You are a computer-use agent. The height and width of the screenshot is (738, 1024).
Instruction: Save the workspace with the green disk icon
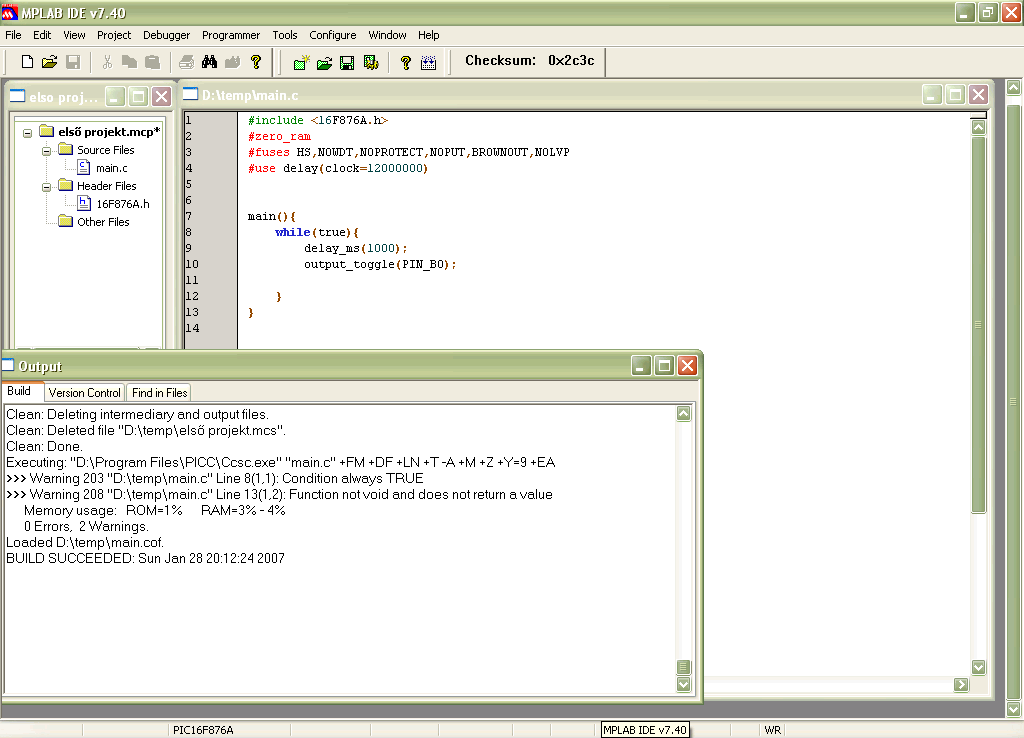point(347,62)
